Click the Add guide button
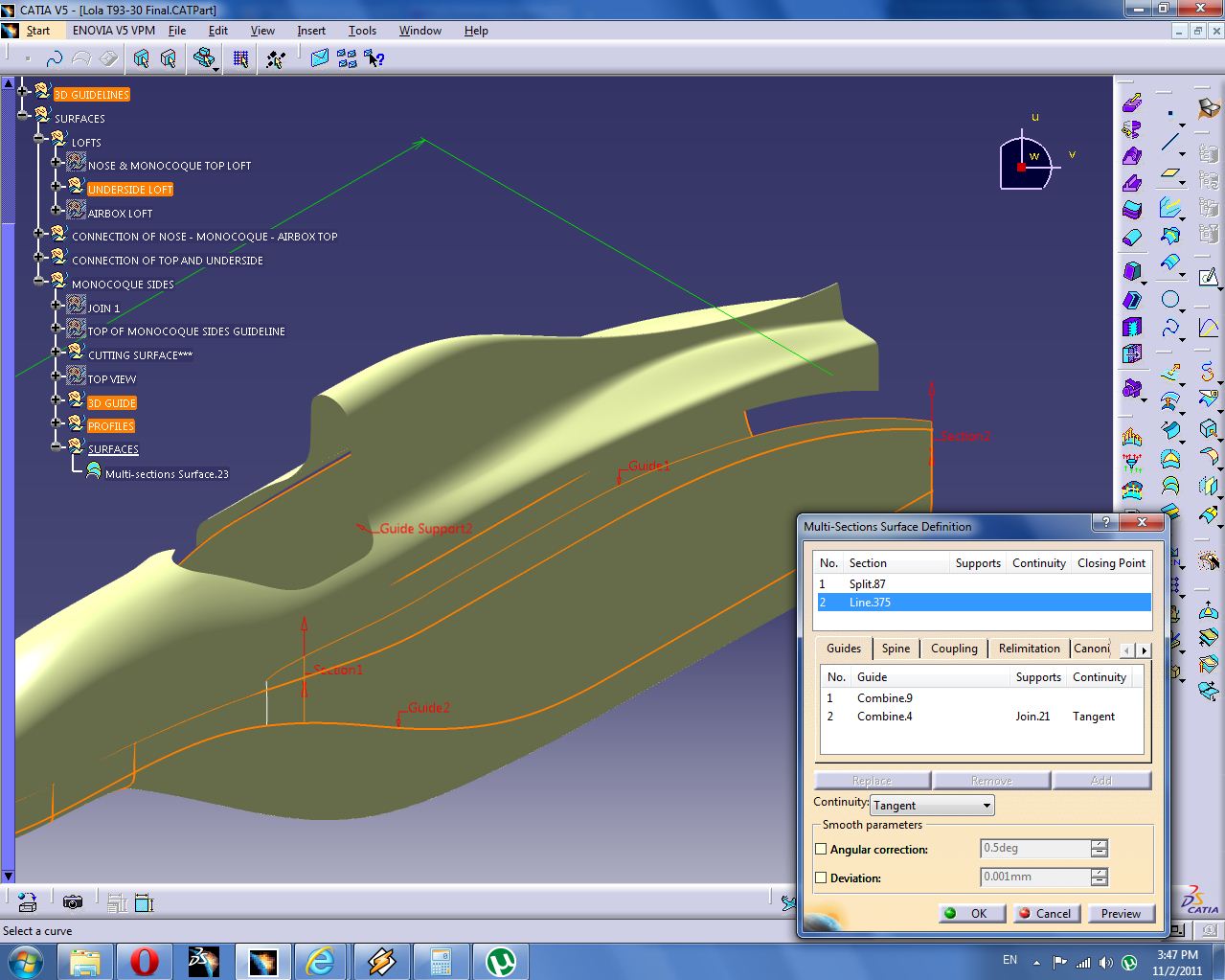The height and width of the screenshot is (980, 1225). pos(1102,779)
